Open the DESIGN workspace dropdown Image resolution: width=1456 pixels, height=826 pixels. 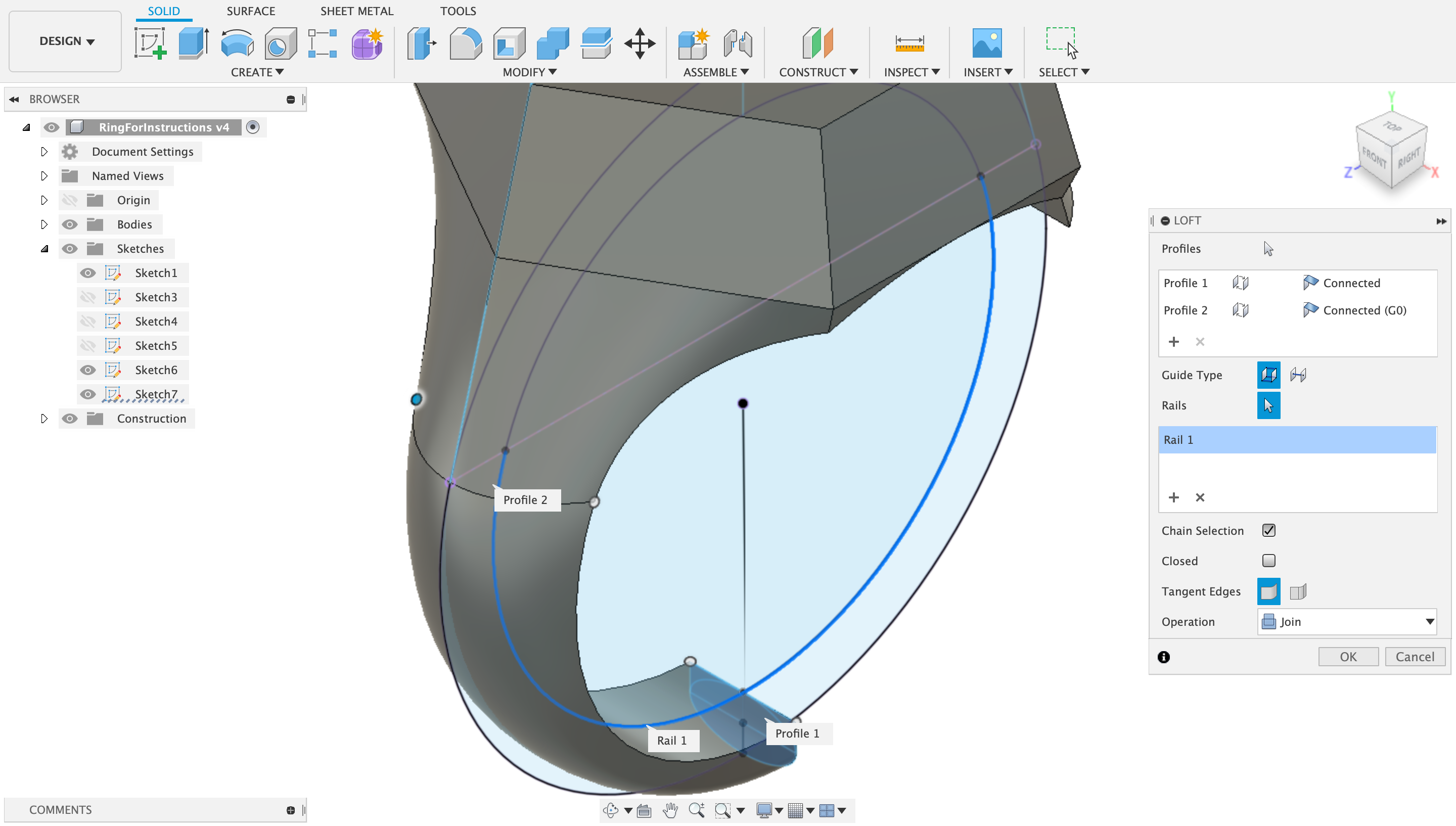[66, 41]
